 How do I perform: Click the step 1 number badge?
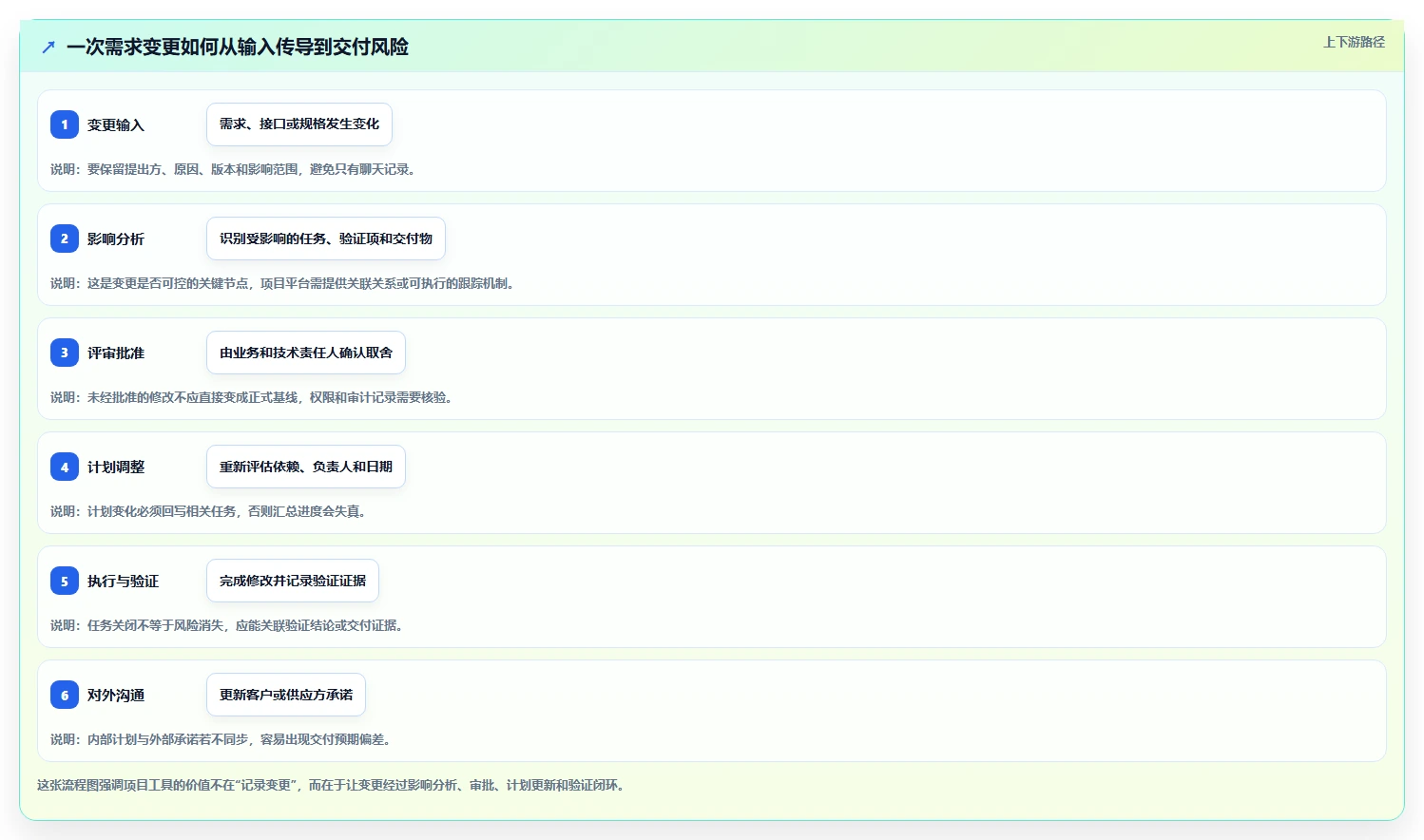pyautogui.click(x=65, y=124)
